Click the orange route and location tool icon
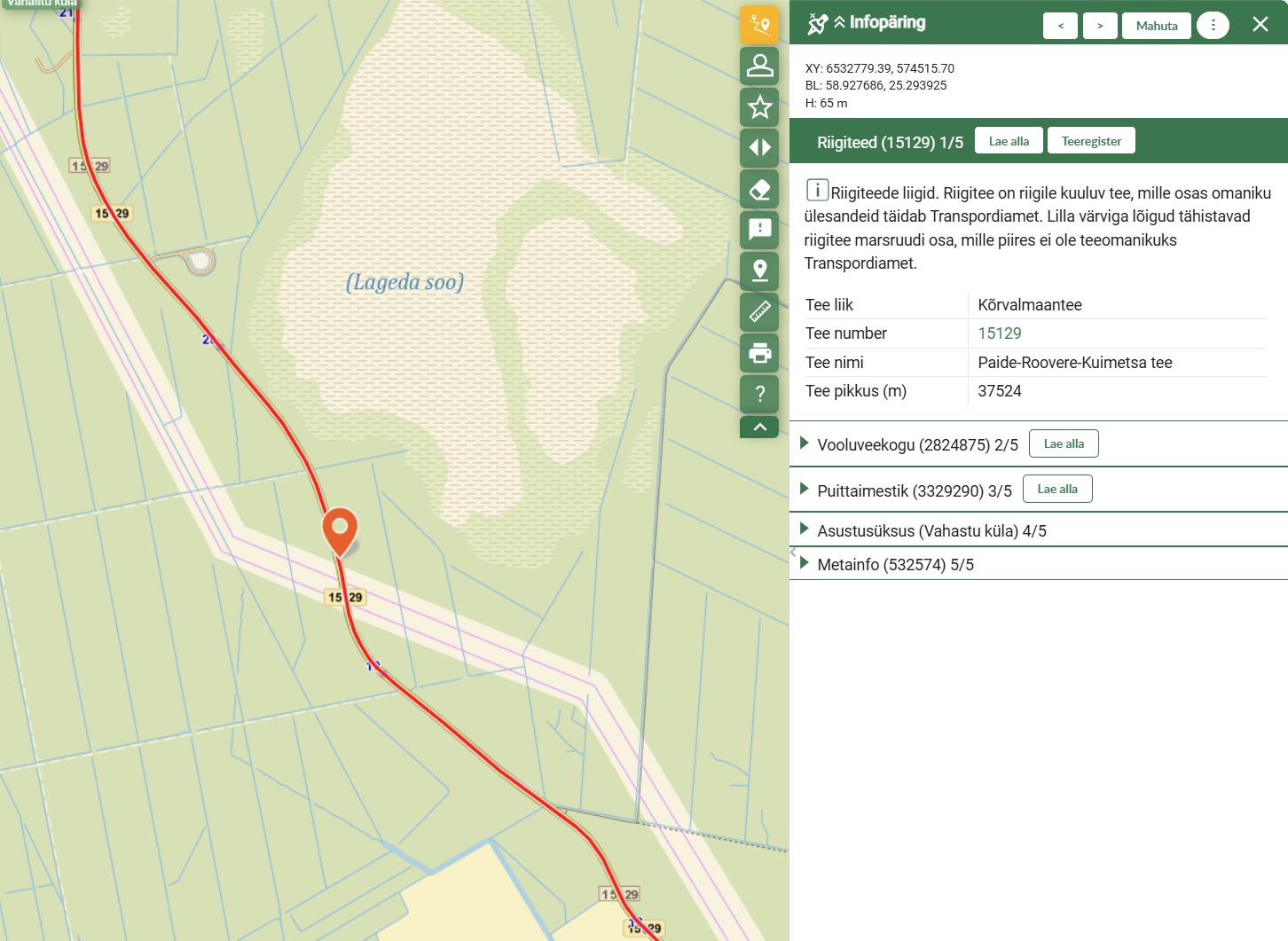The height and width of the screenshot is (941, 1288). pos(759,25)
